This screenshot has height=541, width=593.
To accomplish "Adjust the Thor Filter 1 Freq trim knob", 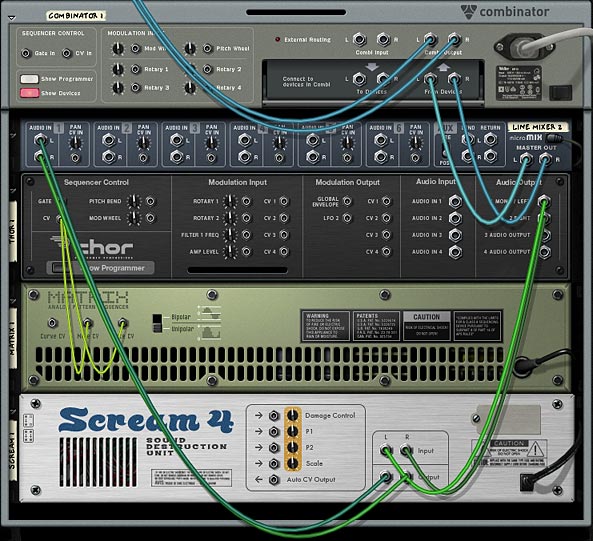I will (229, 235).
